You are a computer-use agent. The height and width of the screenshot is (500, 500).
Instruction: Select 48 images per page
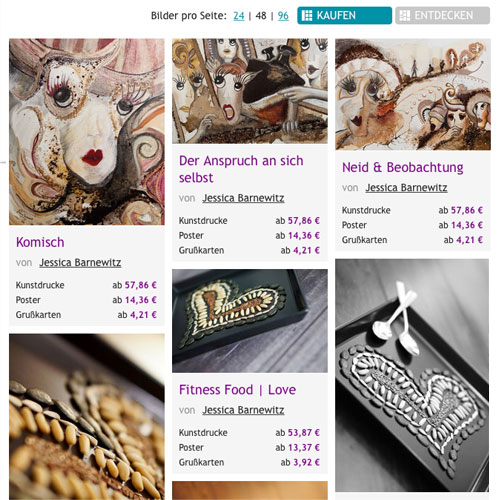click(261, 16)
